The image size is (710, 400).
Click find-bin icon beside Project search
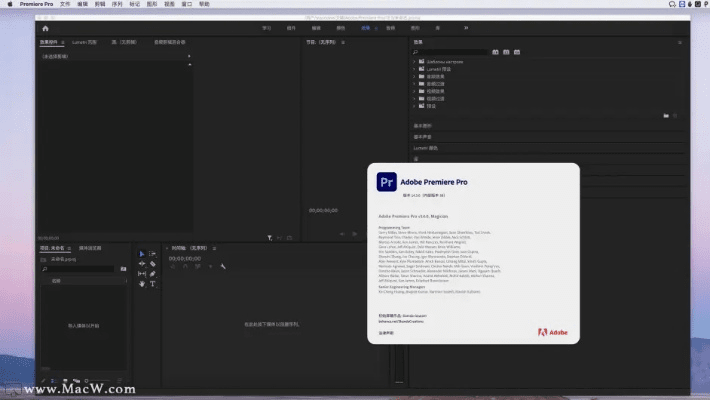pyautogui.click(x=123, y=269)
